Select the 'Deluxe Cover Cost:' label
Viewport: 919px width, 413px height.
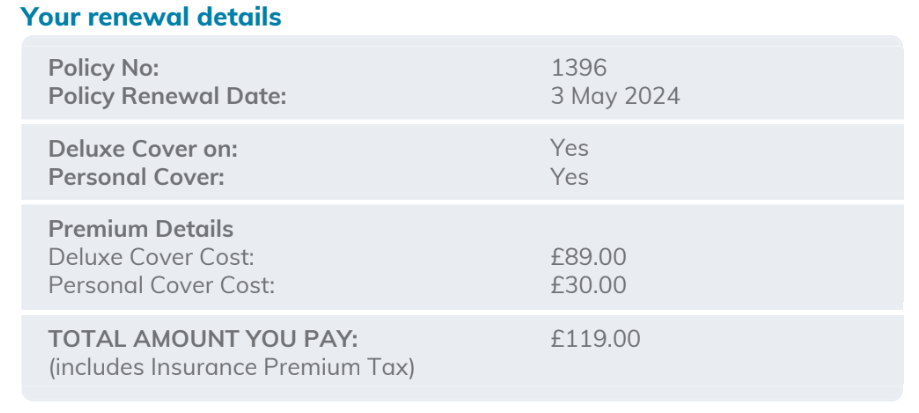pos(151,257)
